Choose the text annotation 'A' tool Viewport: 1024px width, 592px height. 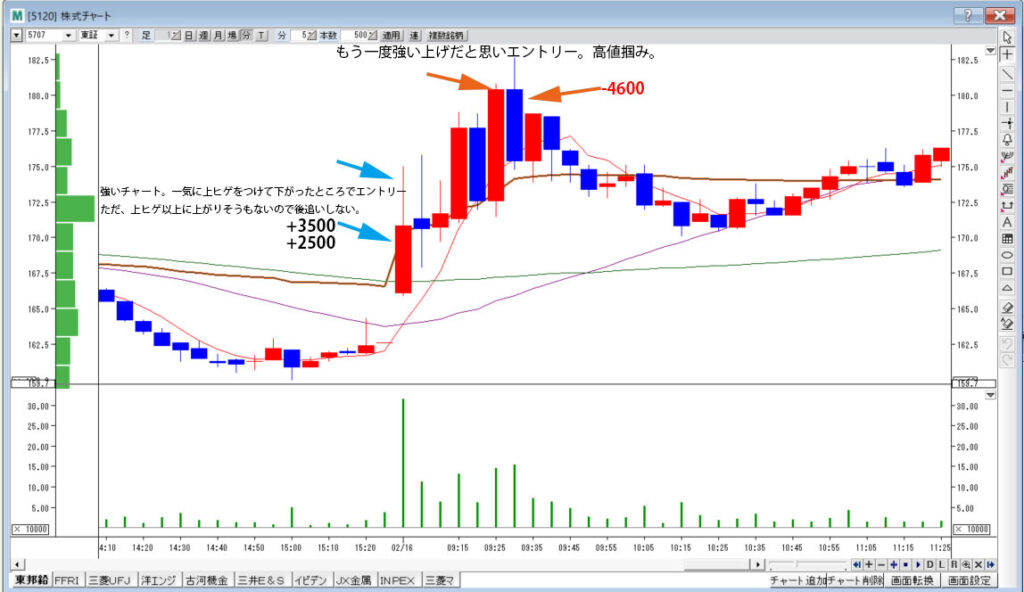point(1007,222)
